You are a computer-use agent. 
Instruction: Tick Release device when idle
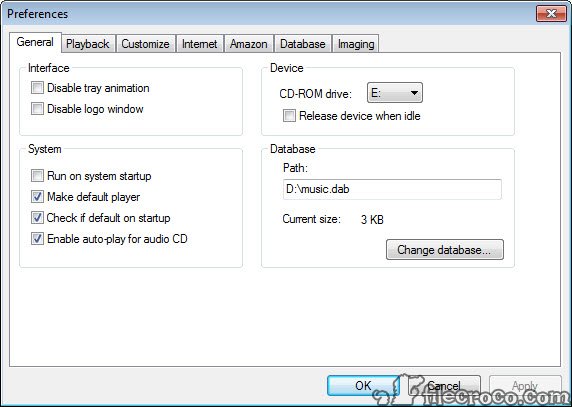tap(289, 116)
